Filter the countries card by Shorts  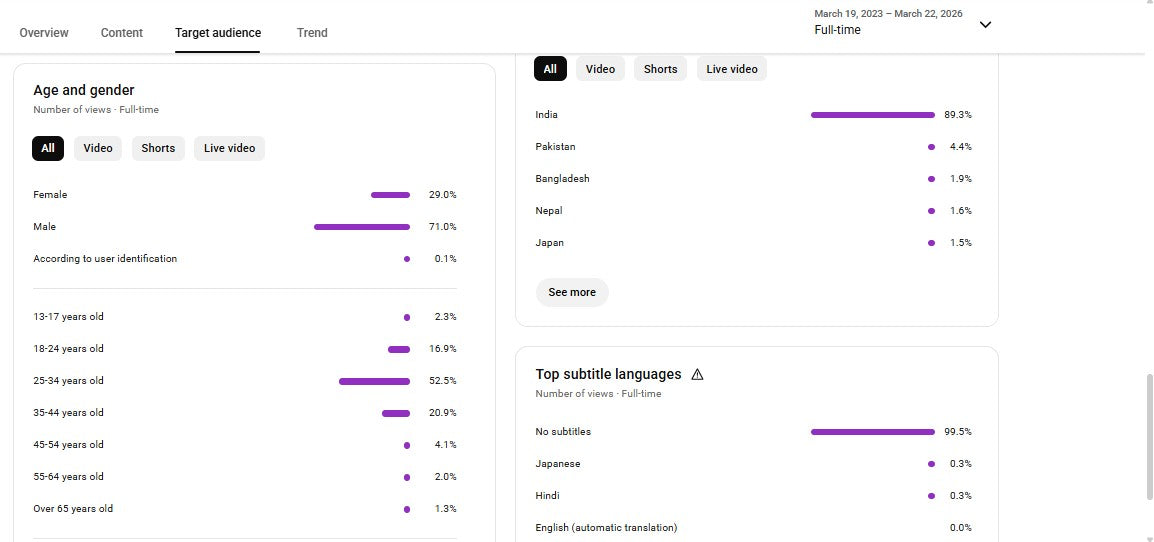click(660, 69)
